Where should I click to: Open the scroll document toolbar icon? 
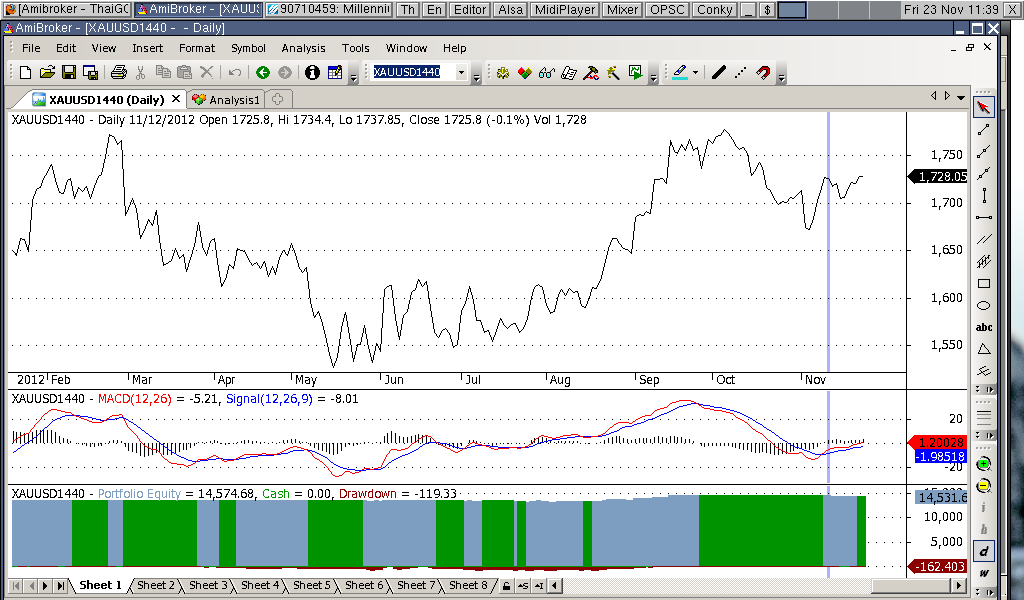click(569, 72)
